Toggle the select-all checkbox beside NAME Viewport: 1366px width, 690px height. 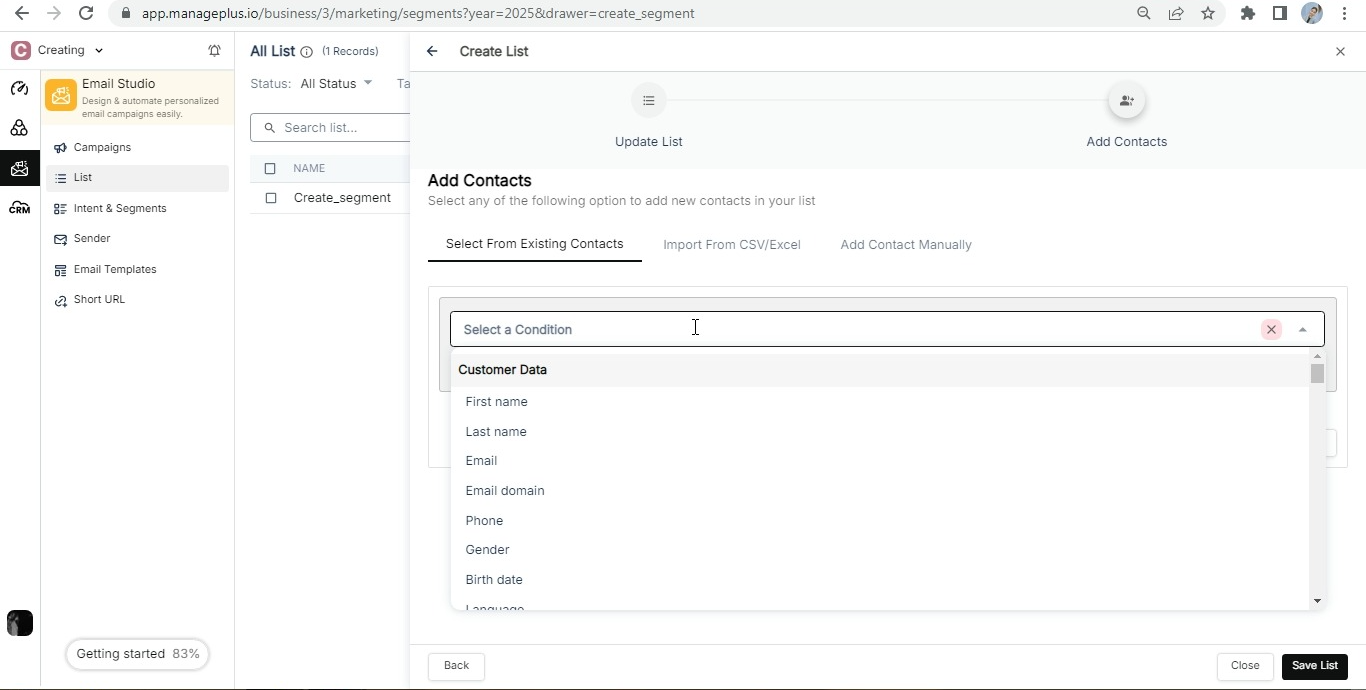[270, 168]
